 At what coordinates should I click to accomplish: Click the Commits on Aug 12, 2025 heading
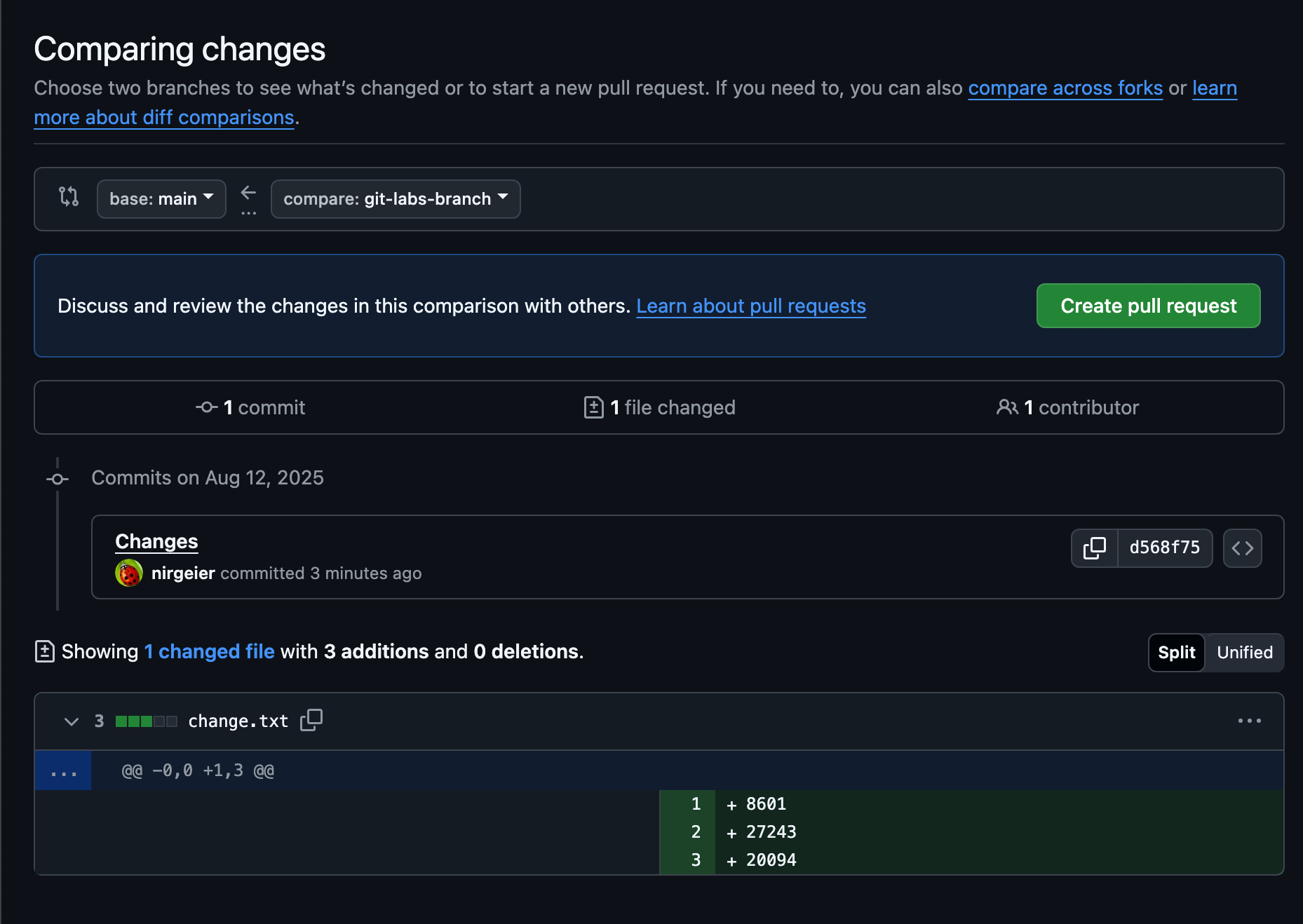pyautogui.click(x=208, y=477)
